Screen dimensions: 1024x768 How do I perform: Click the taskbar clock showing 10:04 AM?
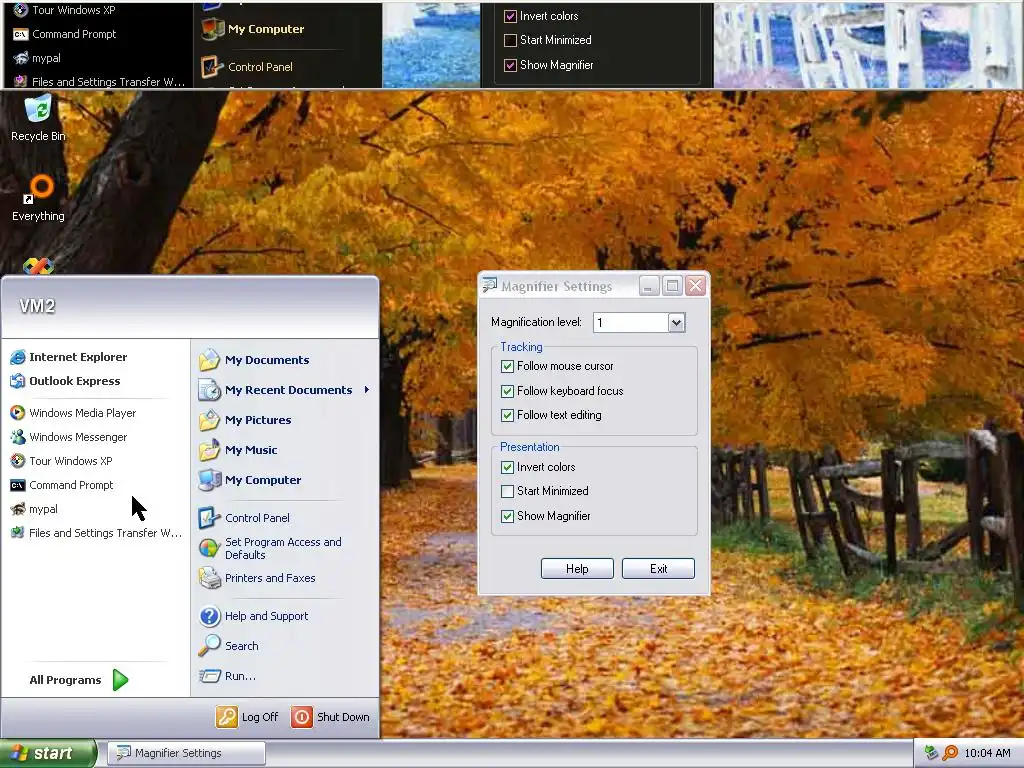click(x=987, y=753)
